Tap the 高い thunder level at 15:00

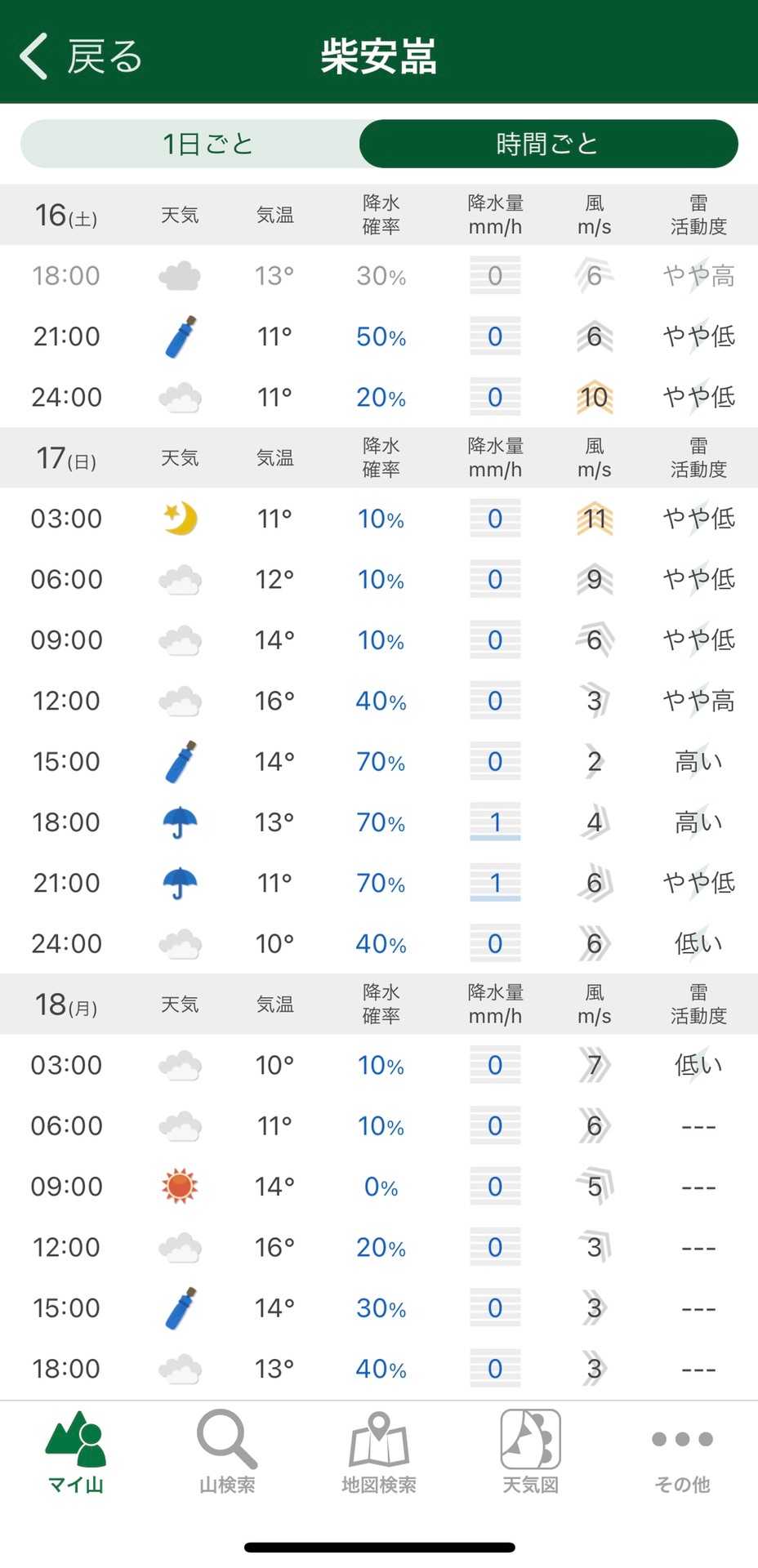point(698,762)
